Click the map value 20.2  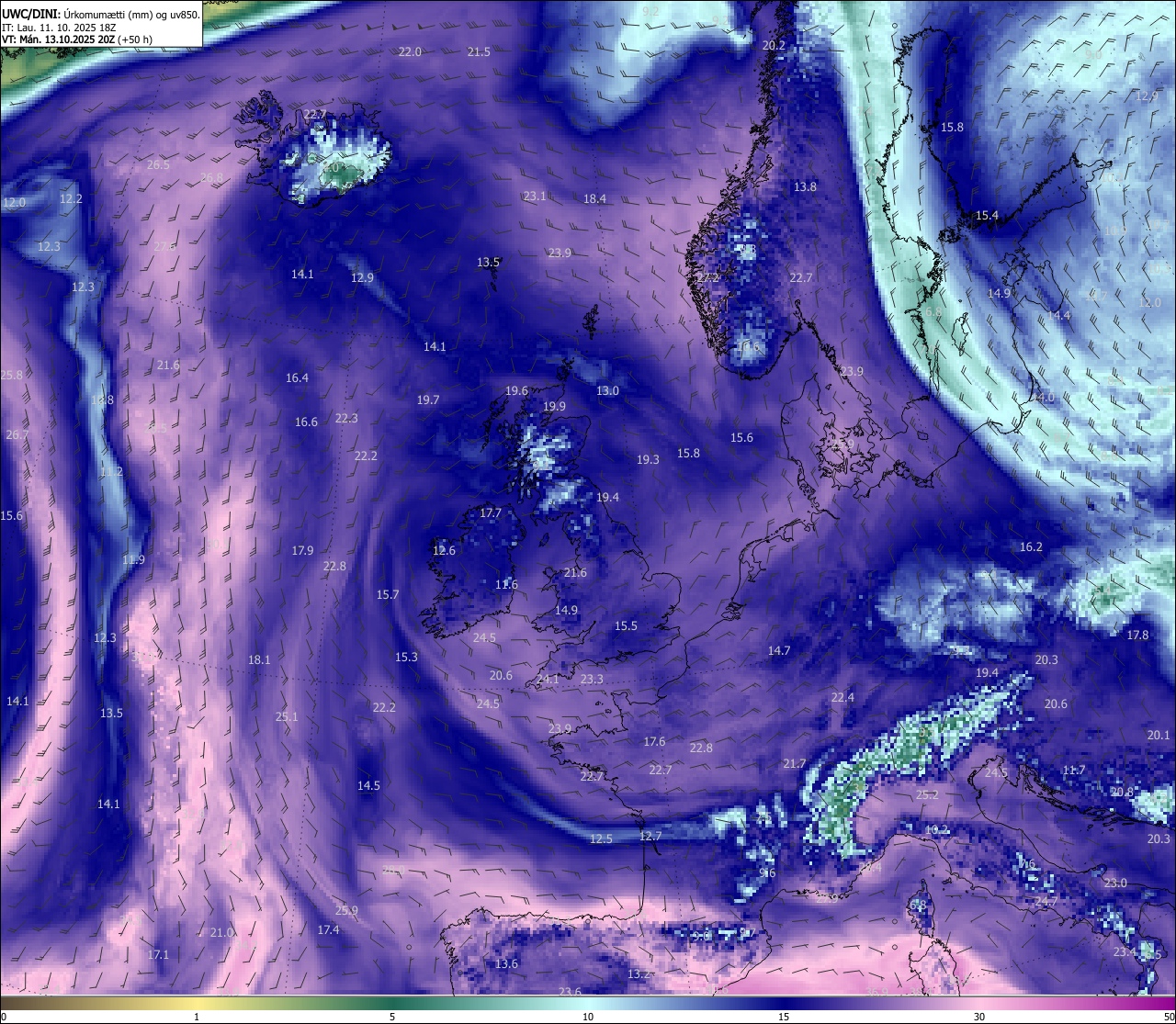point(774,46)
